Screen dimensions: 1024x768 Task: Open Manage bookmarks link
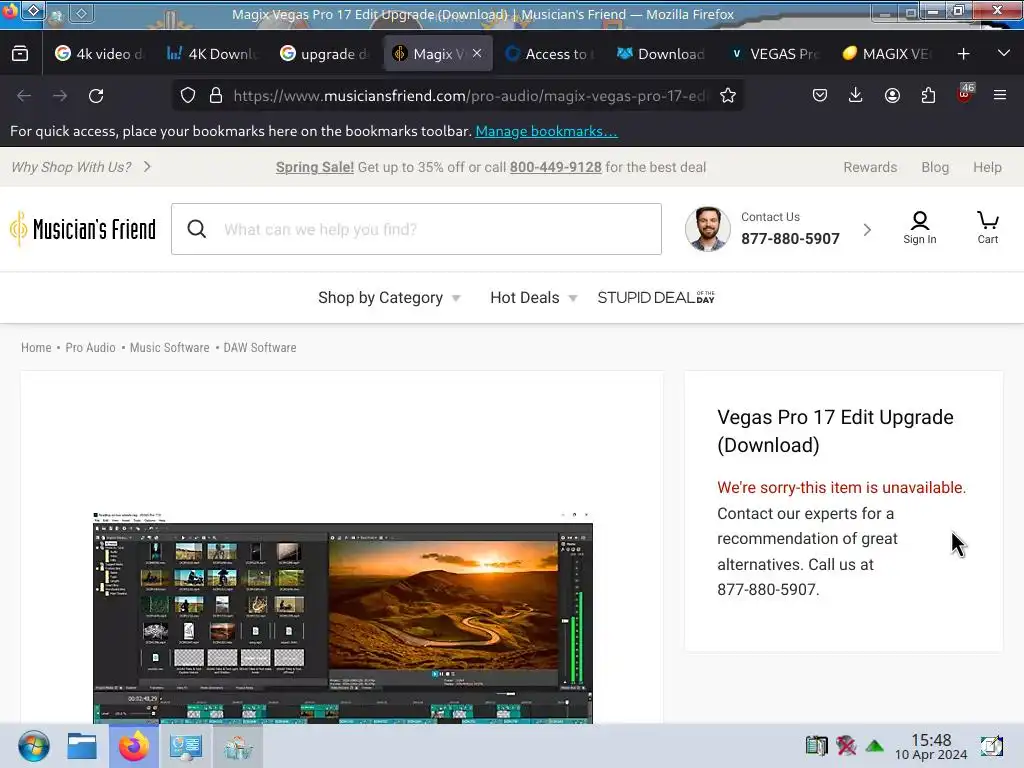tap(546, 131)
